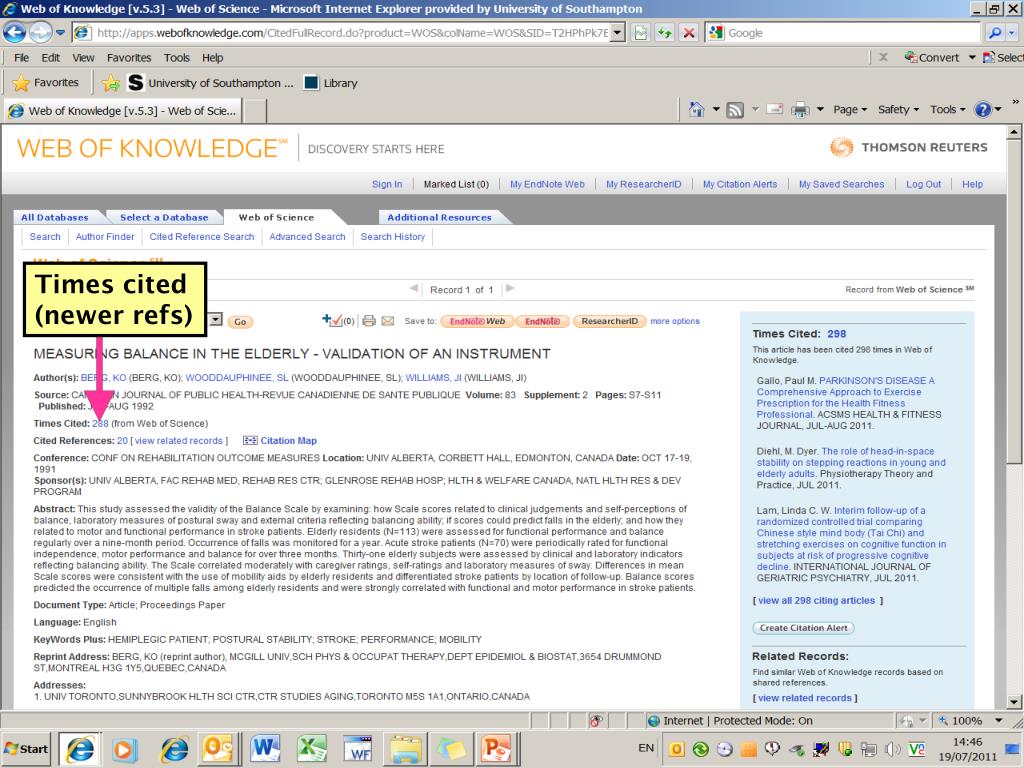Email this record using the envelope icon

pos(388,321)
